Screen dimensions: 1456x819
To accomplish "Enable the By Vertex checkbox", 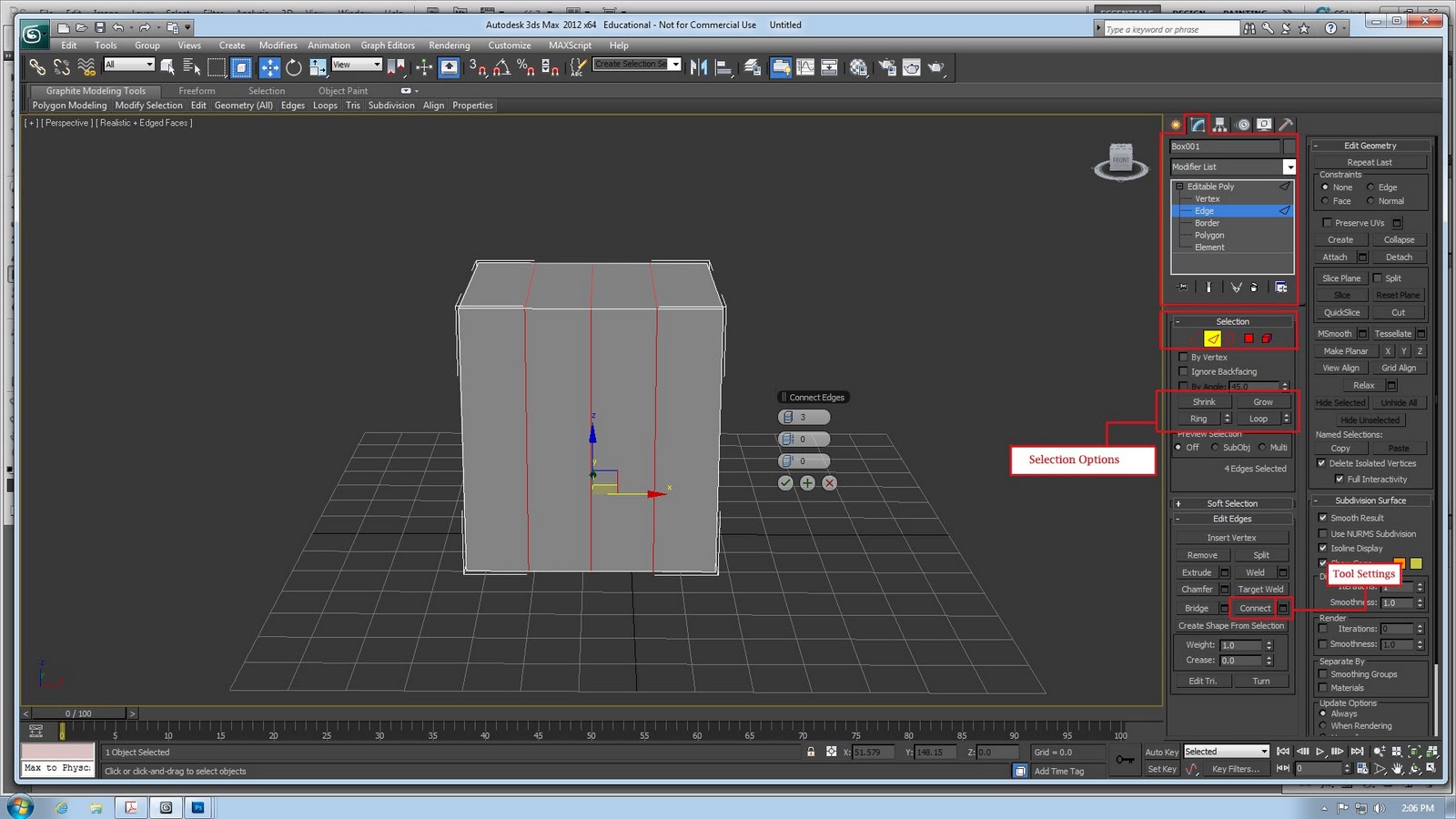I will click(x=1183, y=358).
